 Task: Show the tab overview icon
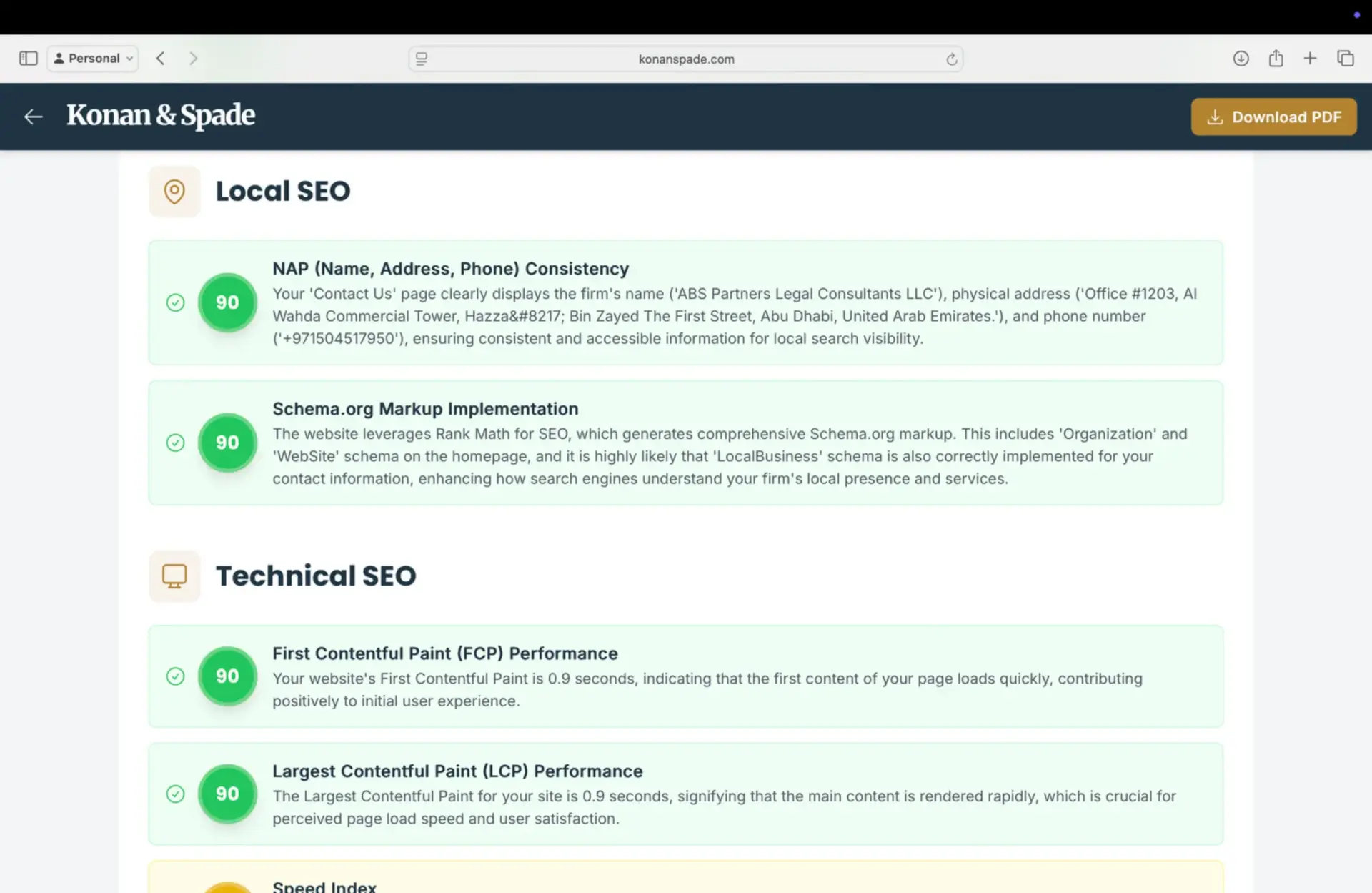pos(1345,59)
